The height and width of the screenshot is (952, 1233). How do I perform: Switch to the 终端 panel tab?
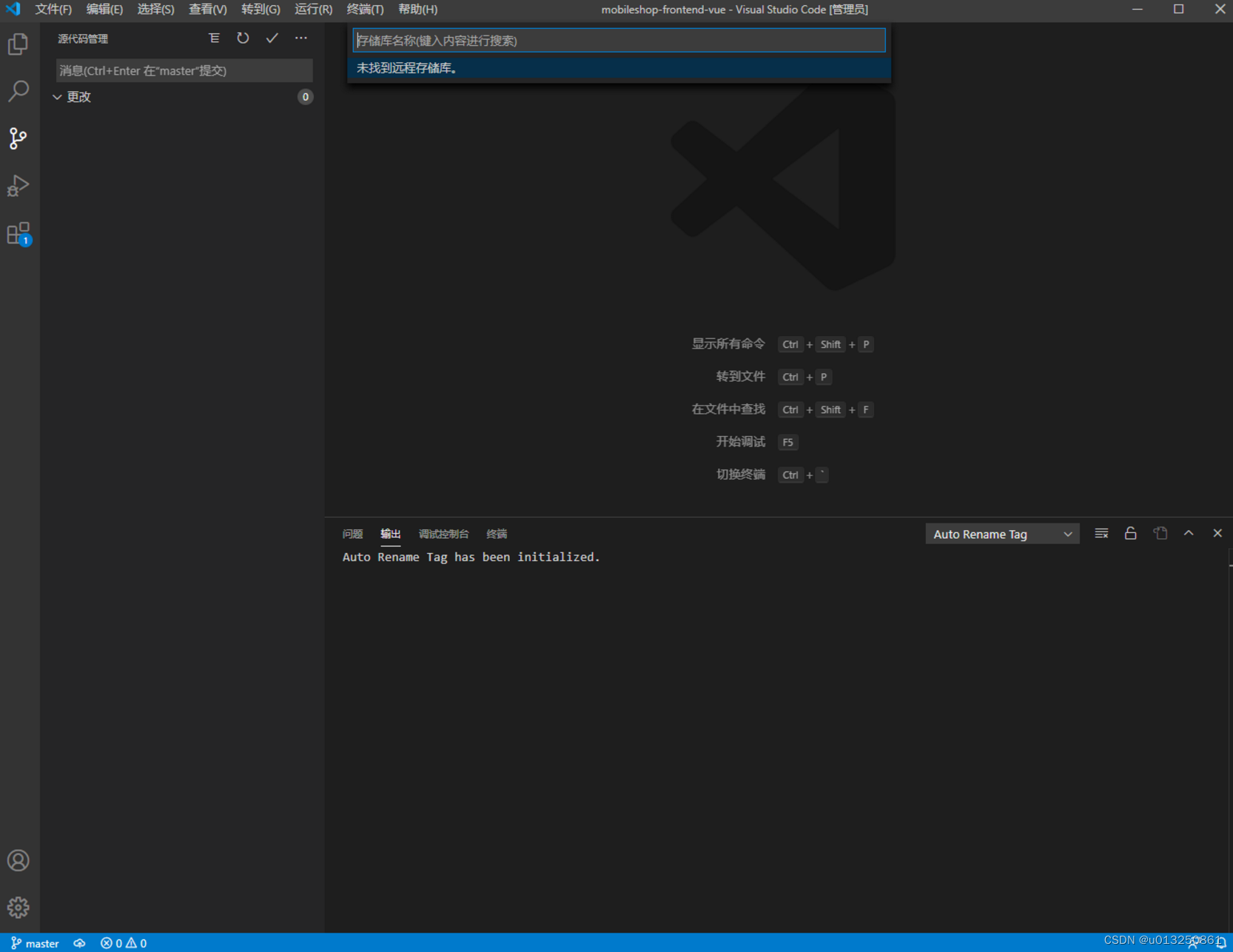point(497,534)
